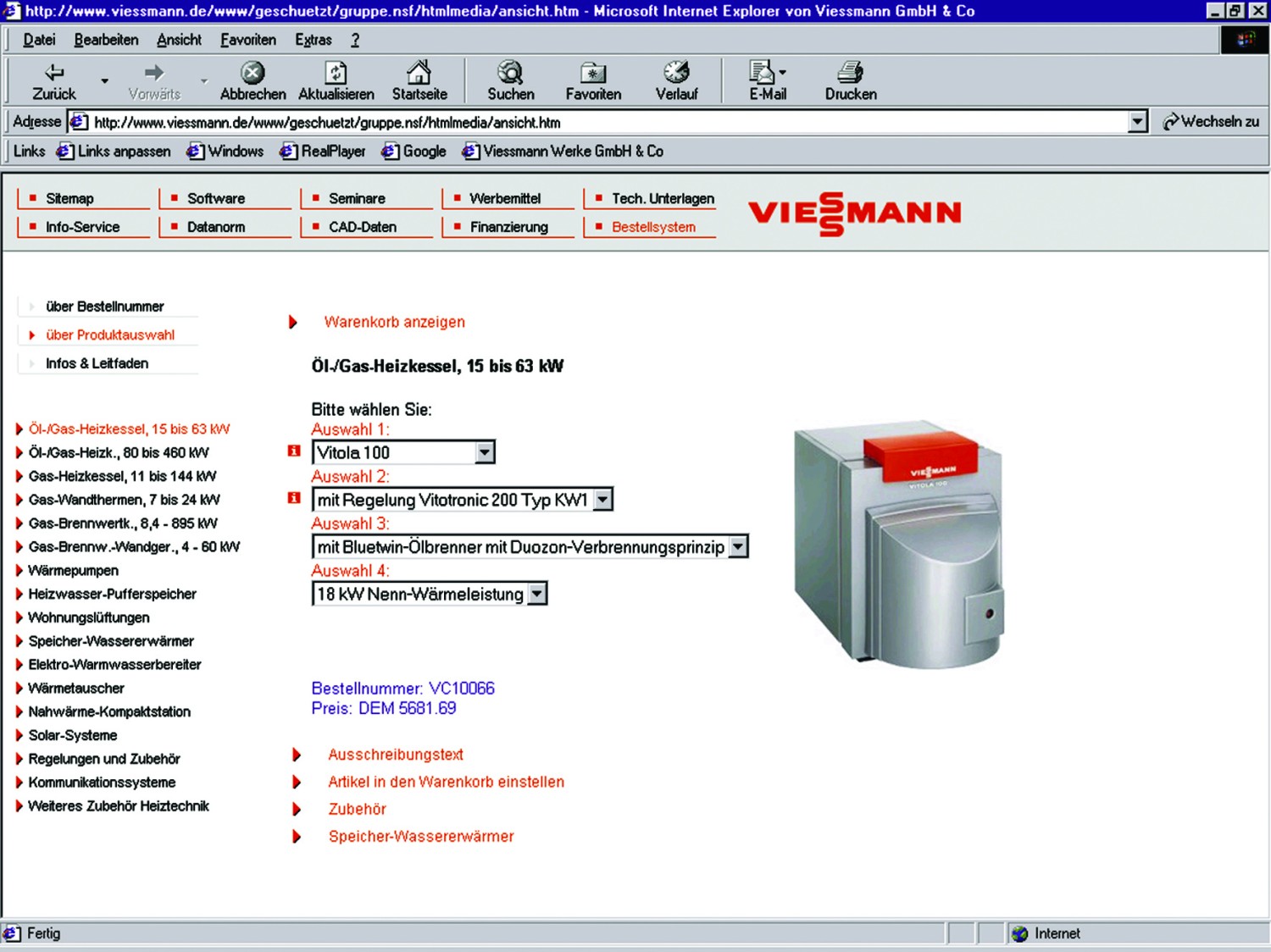Viewport: 1271px width, 952px height.
Task: Click Artikel in den Warenkorb einstellen
Action: tap(446, 782)
